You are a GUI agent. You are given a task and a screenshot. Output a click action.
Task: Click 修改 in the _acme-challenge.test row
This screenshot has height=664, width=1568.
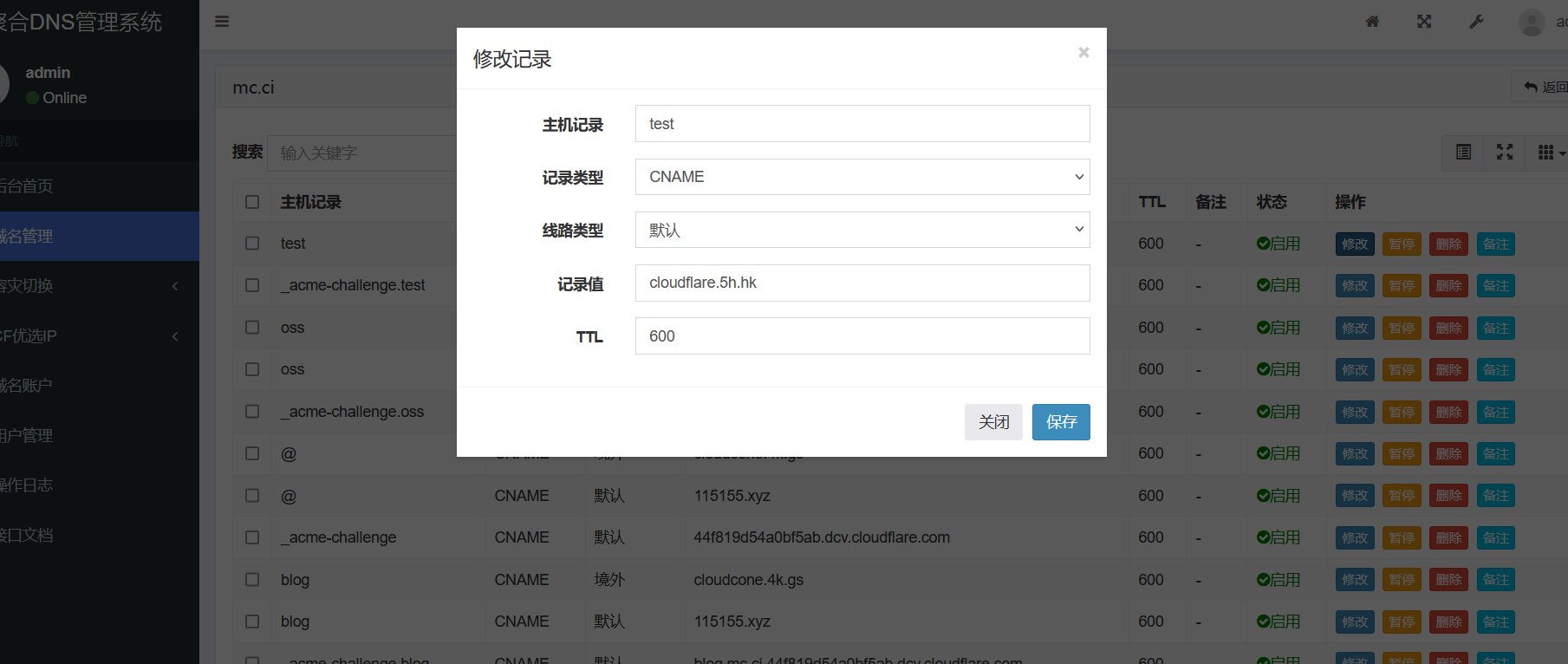point(1355,286)
